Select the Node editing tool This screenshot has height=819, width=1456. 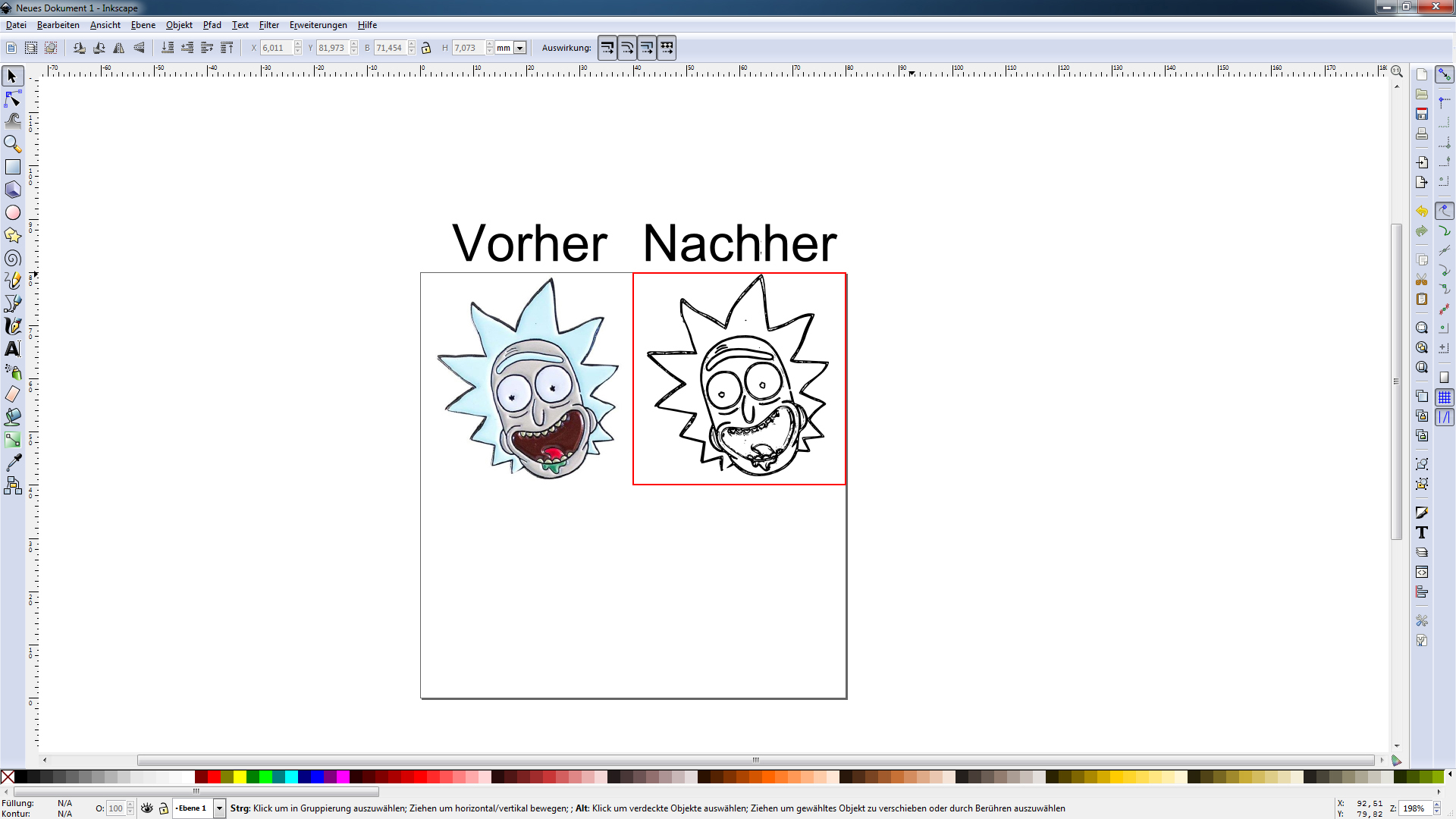pyautogui.click(x=12, y=99)
